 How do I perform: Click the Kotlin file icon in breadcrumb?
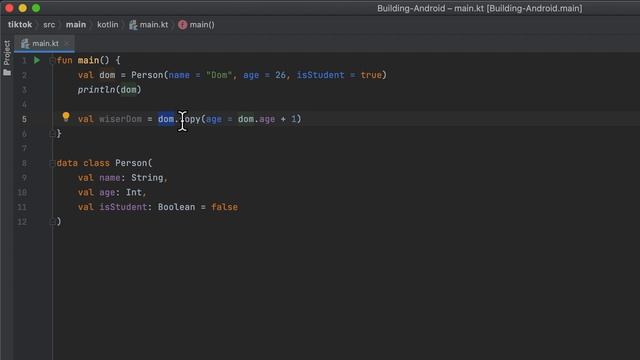coord(133,25)
